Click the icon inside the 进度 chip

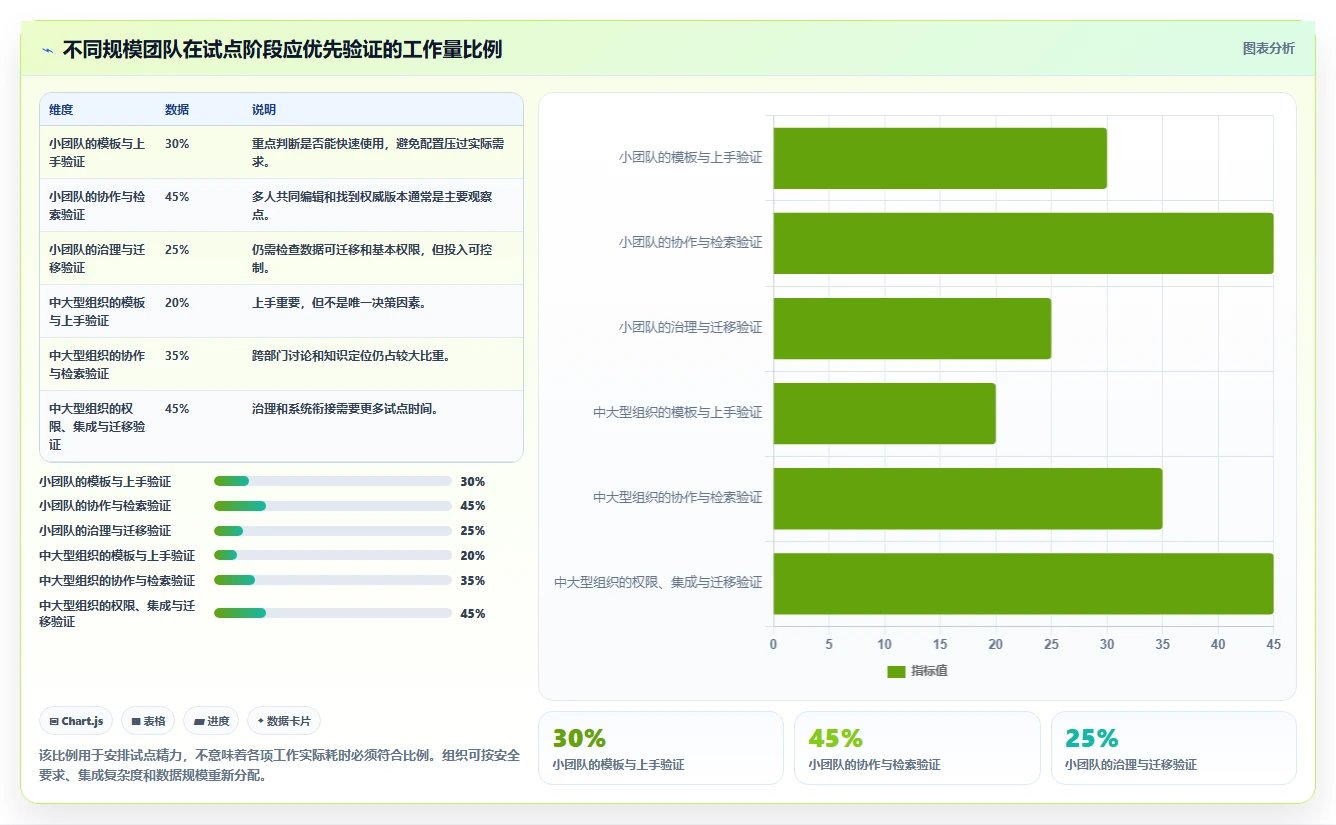(x=199, y=721)
